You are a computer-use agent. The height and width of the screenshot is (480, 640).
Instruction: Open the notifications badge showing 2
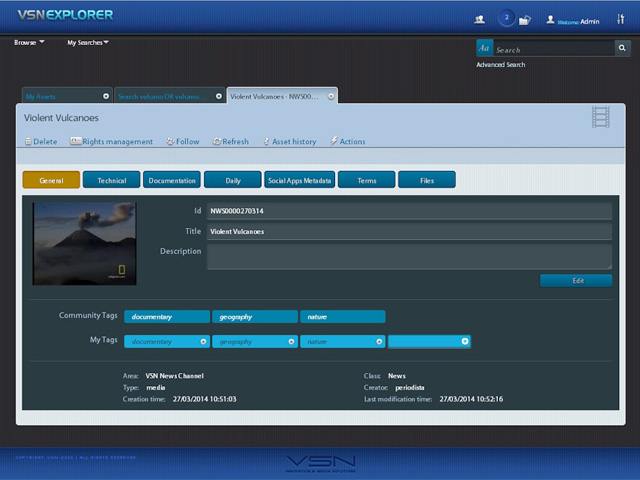(x=507, y=18)
